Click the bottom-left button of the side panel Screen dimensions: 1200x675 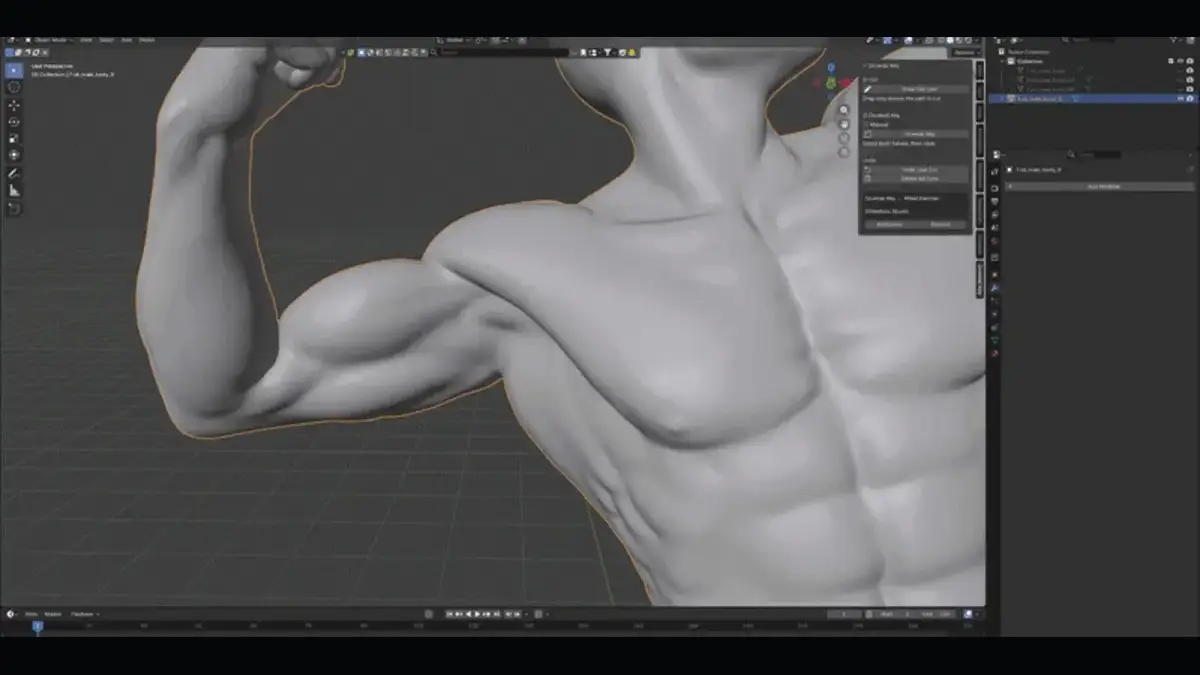point(890,224)
